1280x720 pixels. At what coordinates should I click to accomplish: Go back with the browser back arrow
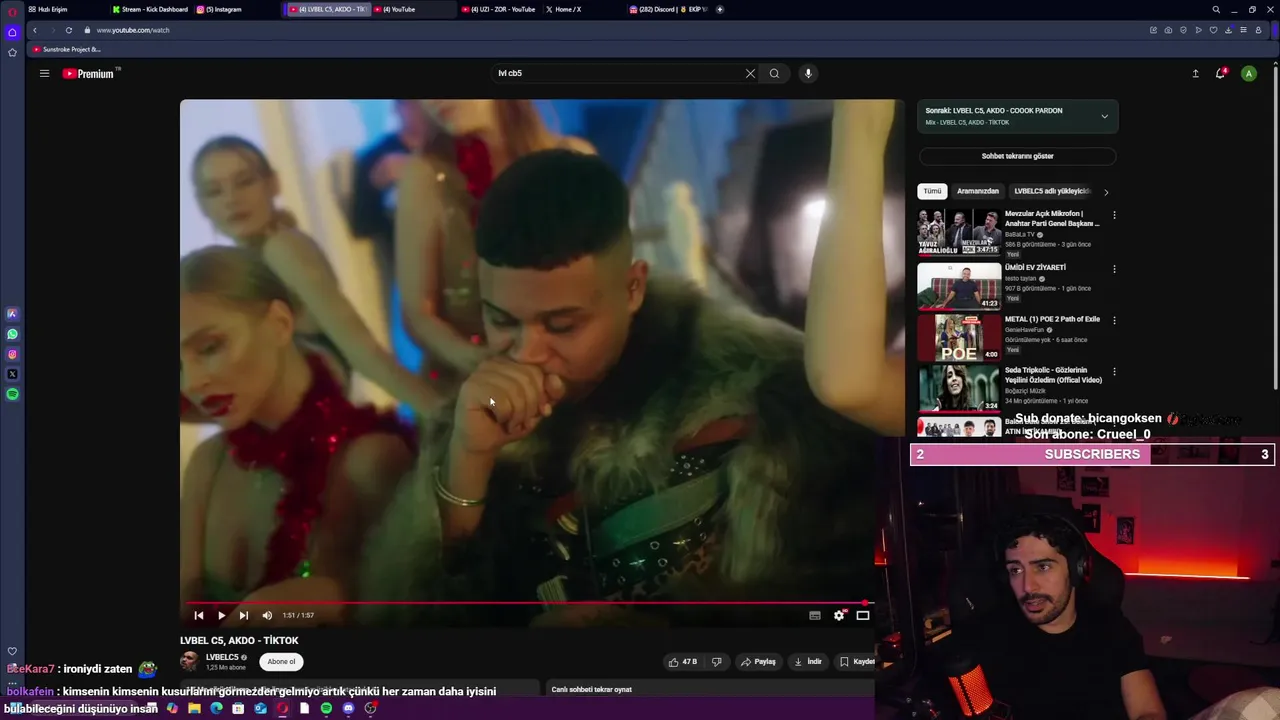[34, 30]
